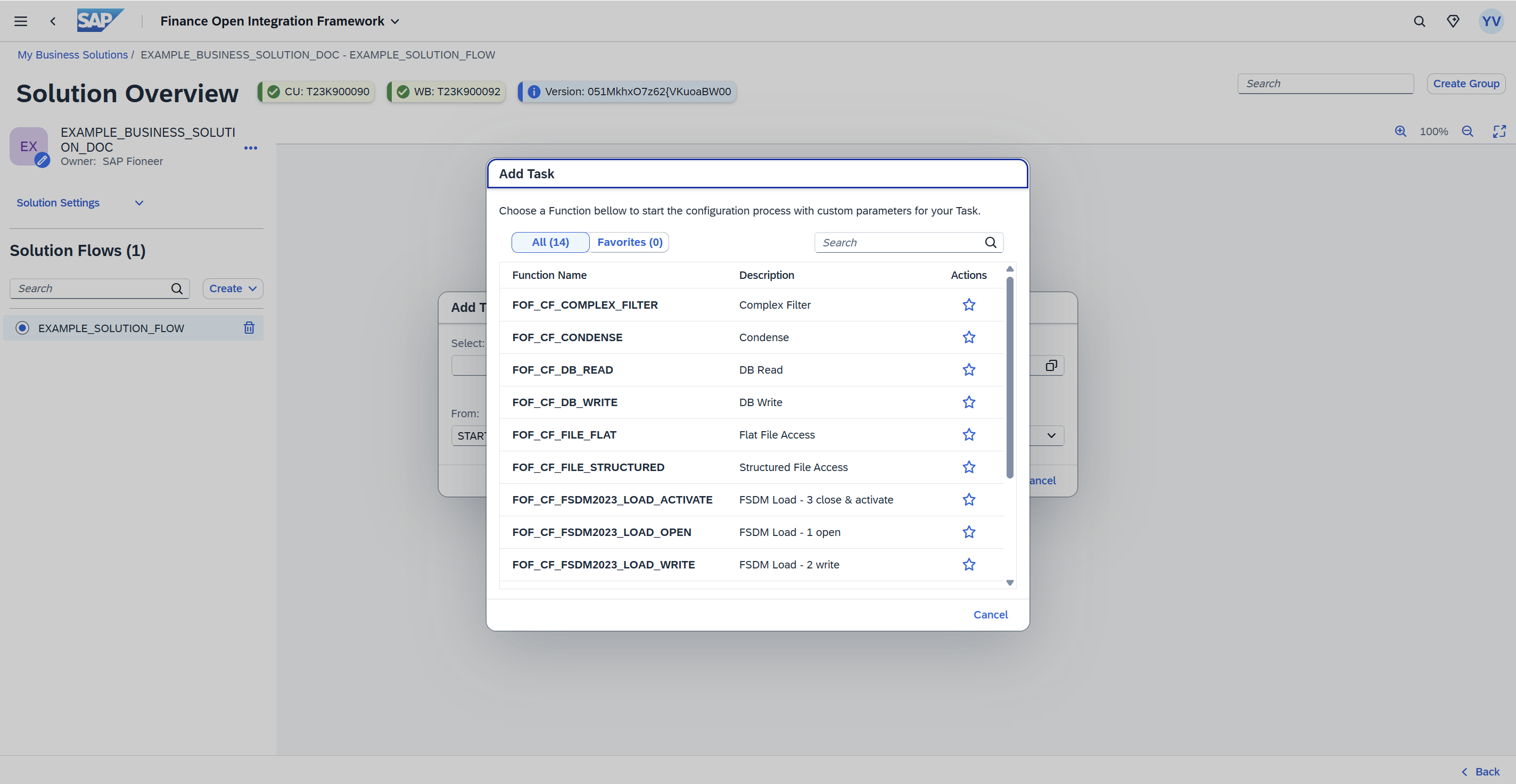Click the SAP logo

click(x=100, y=21)
